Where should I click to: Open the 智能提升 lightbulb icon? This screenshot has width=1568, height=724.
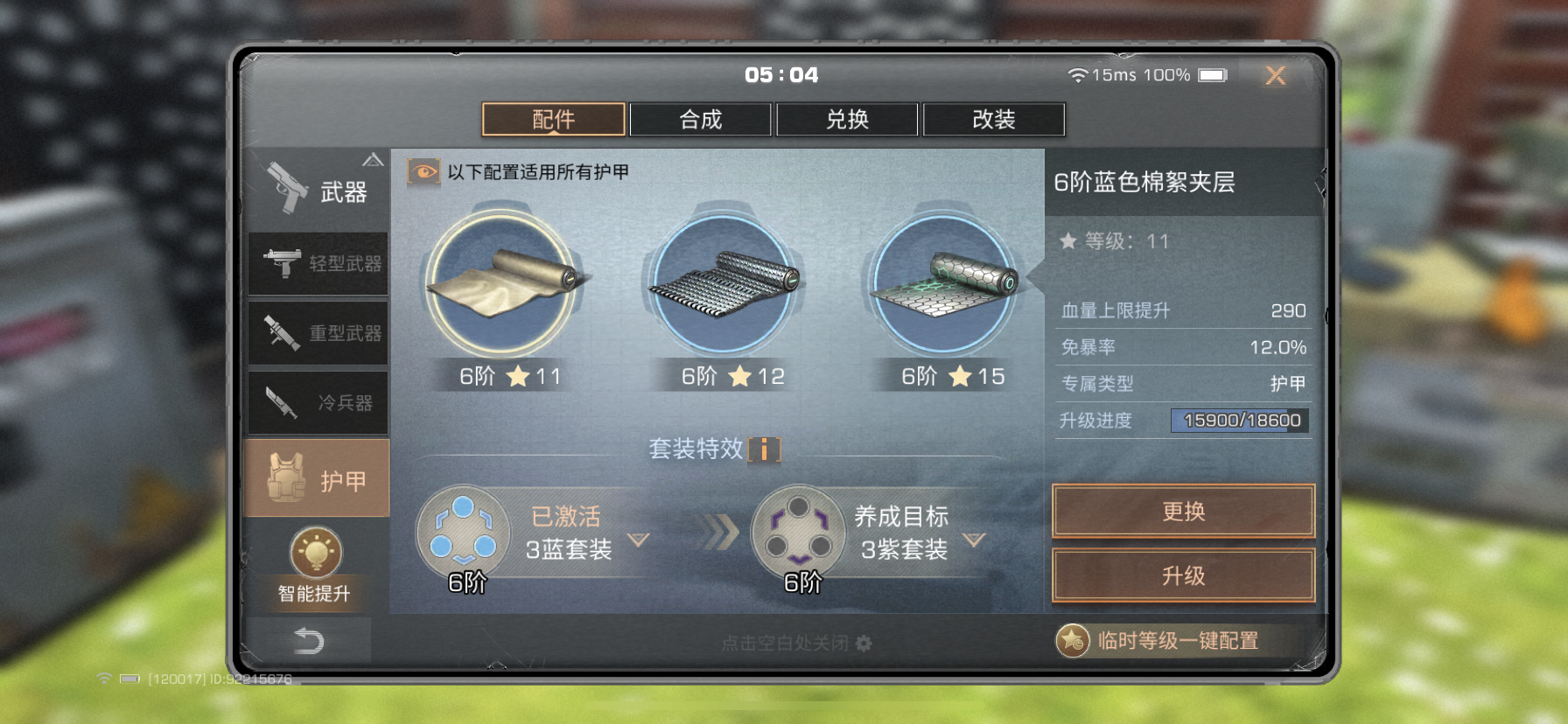click(315, 553)
